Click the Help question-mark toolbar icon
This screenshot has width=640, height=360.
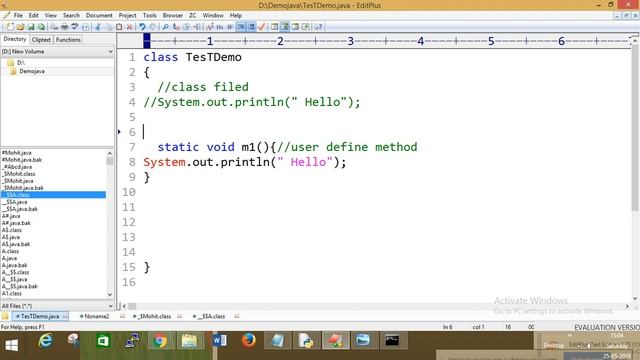pyautogui.click(x=318, y=27)
